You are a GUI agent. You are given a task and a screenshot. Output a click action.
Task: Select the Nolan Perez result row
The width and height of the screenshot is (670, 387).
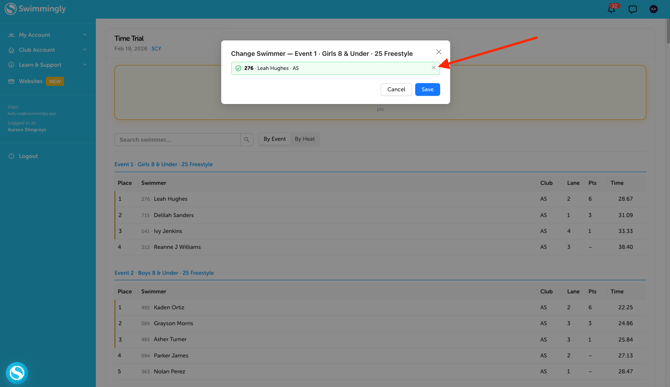pyautogui.click(x=380, y=371)
